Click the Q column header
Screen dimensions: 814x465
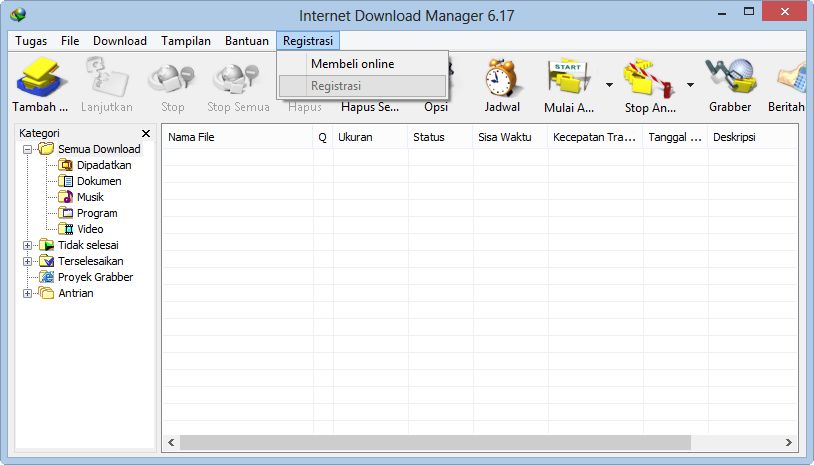pos(322,137)
